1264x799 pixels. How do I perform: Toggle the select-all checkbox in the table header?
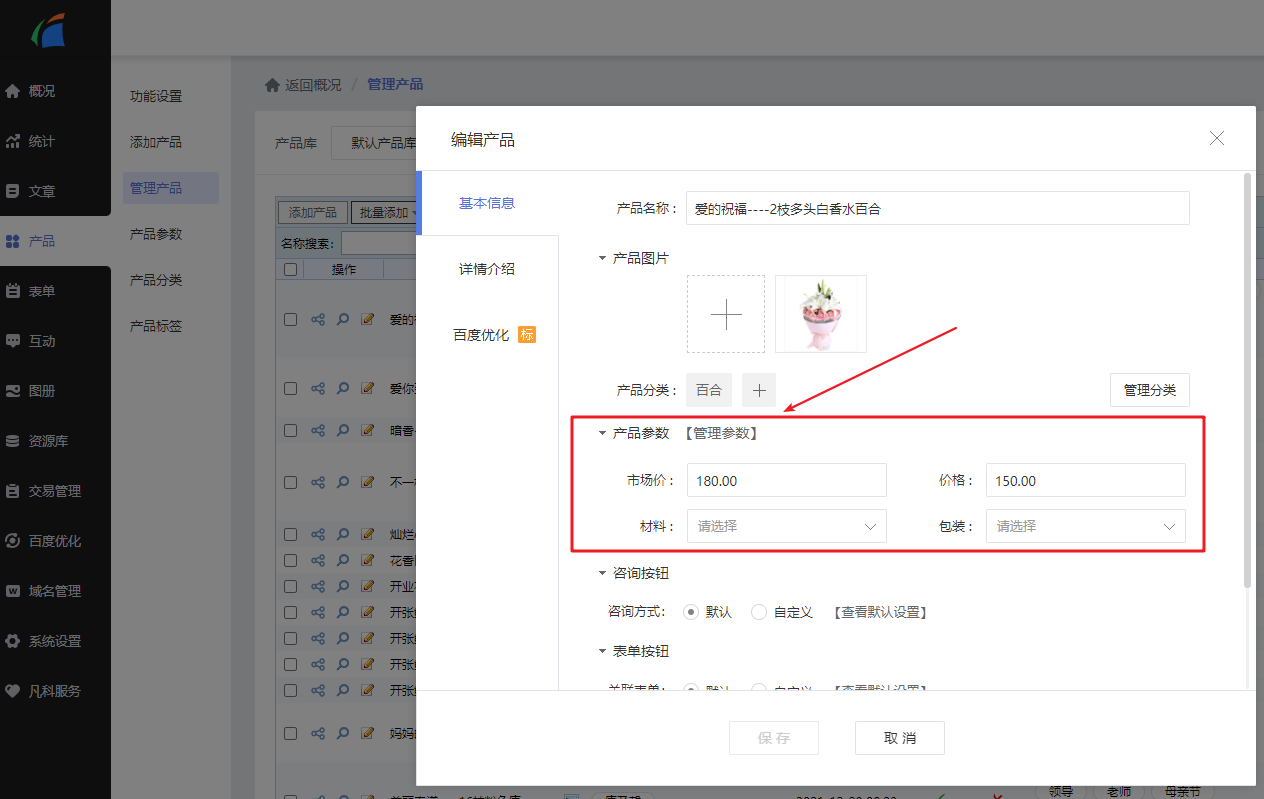pyautogui.click(x=291, y=269)
